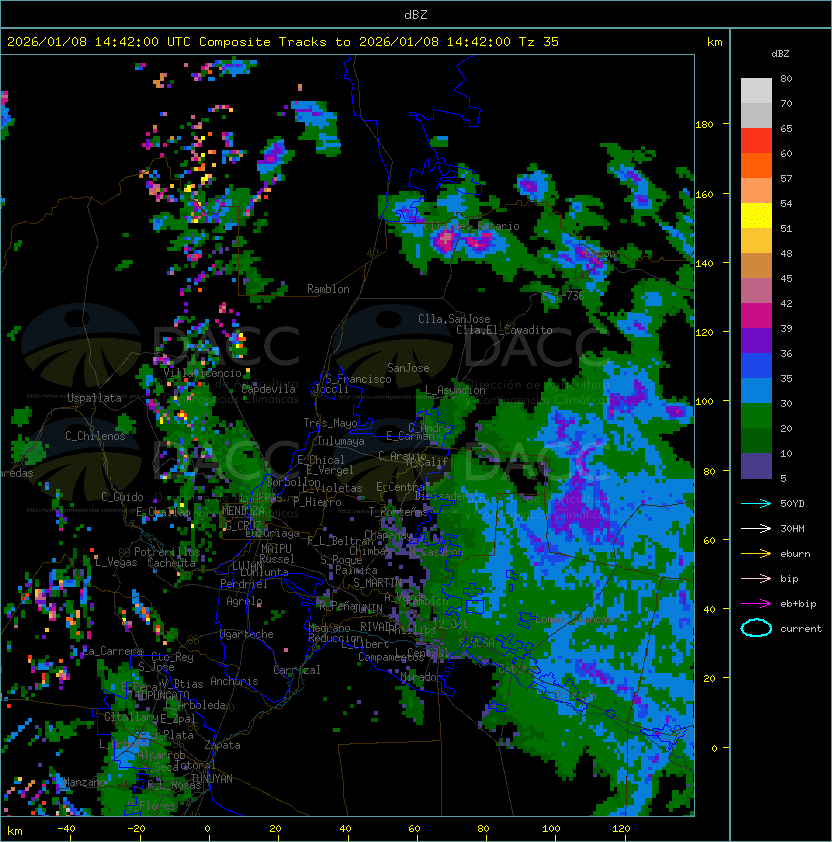Click the 'Agrelo' map label

(244, 601)
